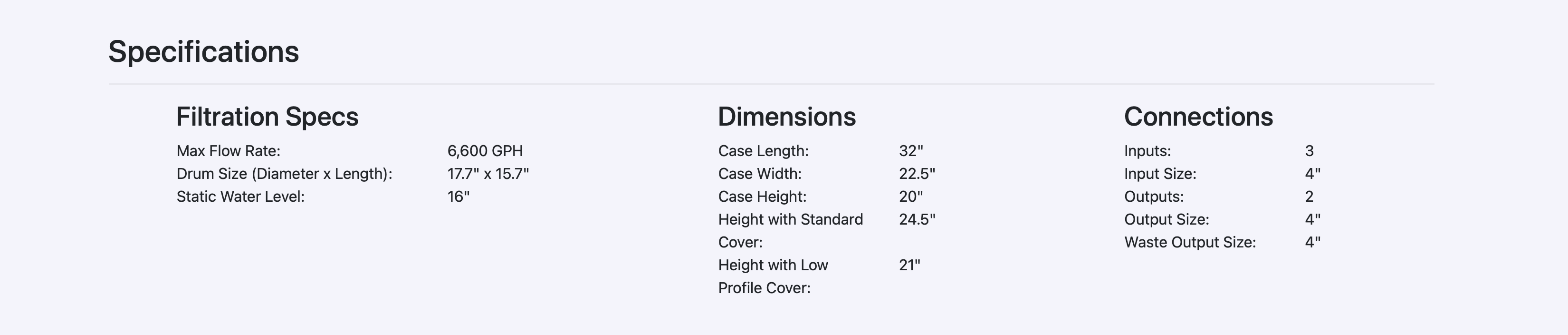Select the 22.5" case width value
The width and height of the screenshot is (1568, 335).
[917, 174]
